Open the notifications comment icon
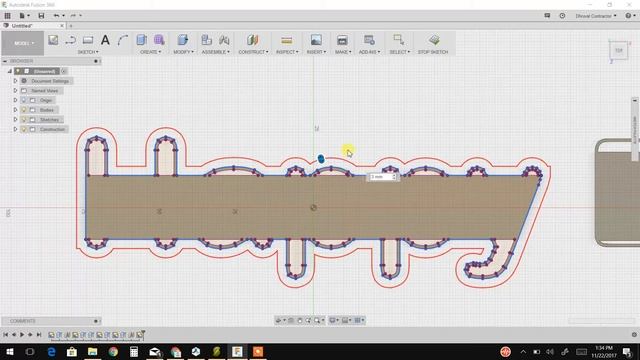640x360 pixels. tap(547, 16)
